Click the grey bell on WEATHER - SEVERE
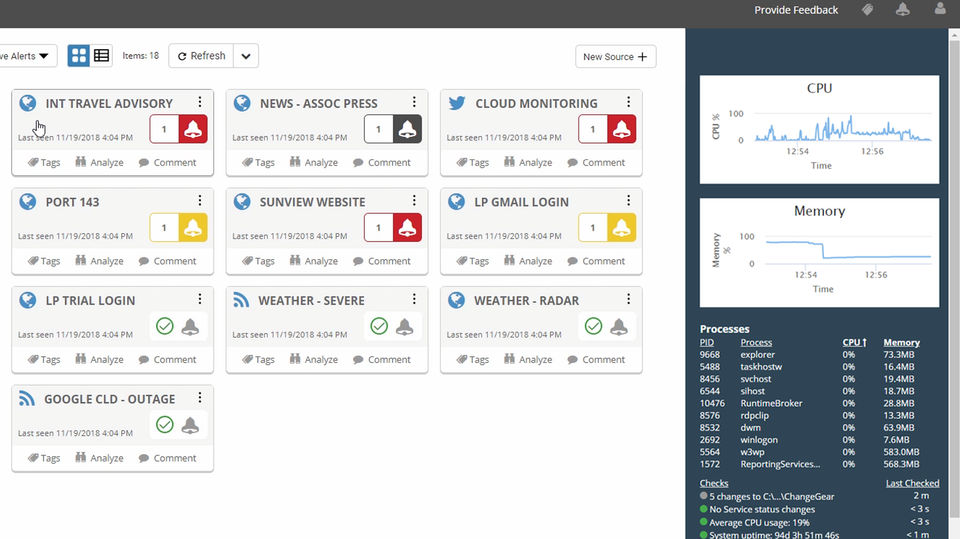Viewport: 960px width, 539px height. click(x=405, y=326)
